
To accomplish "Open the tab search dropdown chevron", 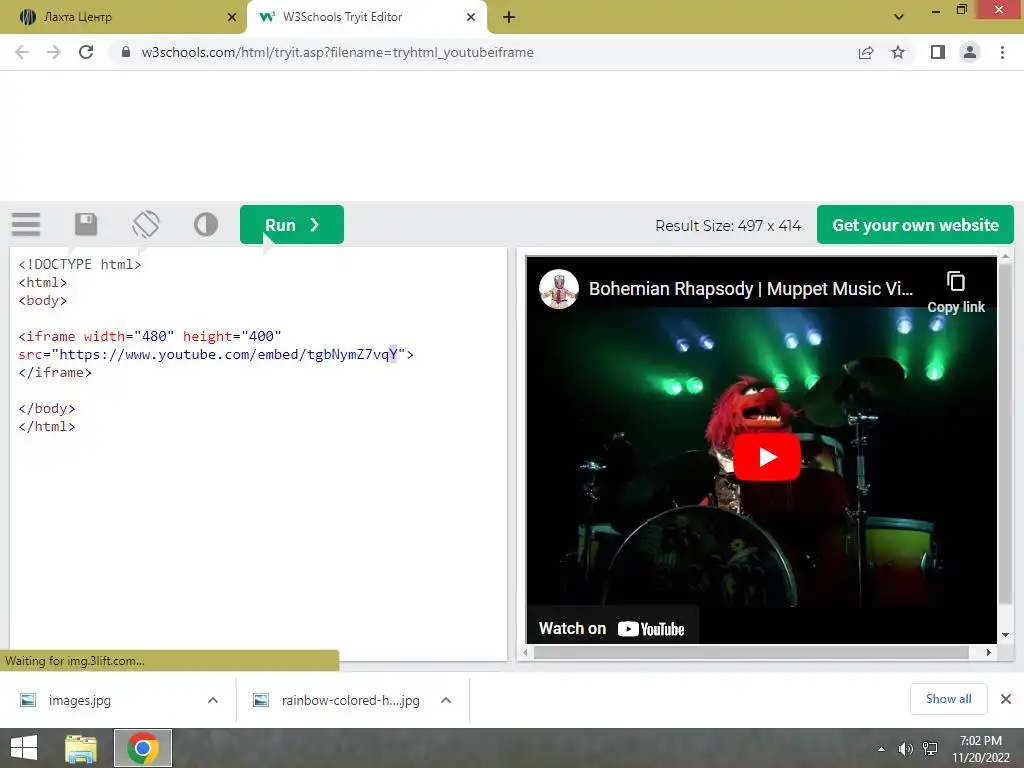I will (899, 17).
